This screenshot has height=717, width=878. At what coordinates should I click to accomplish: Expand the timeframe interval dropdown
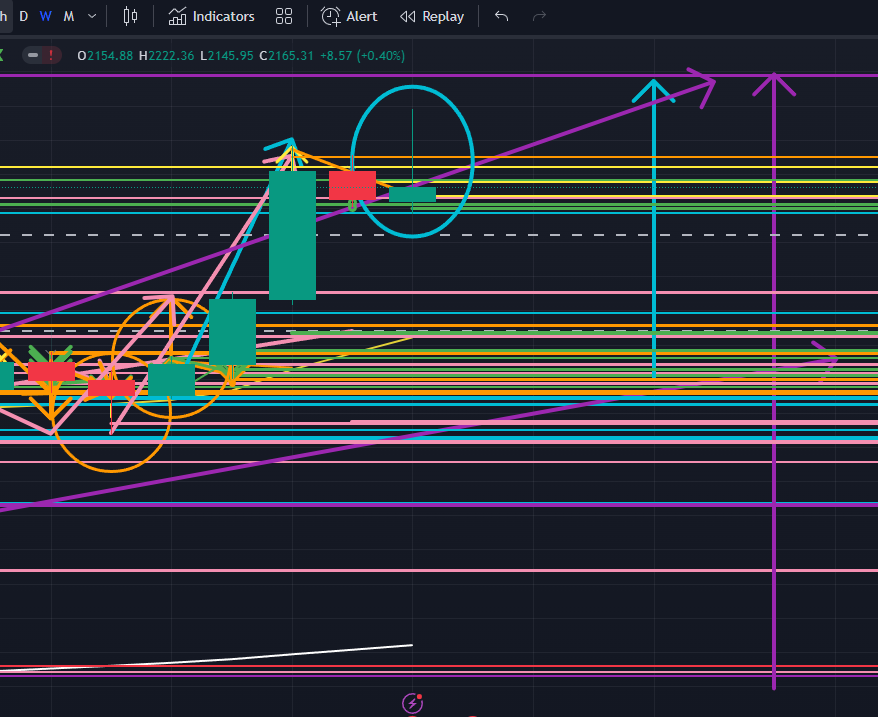tap(92, 16)
